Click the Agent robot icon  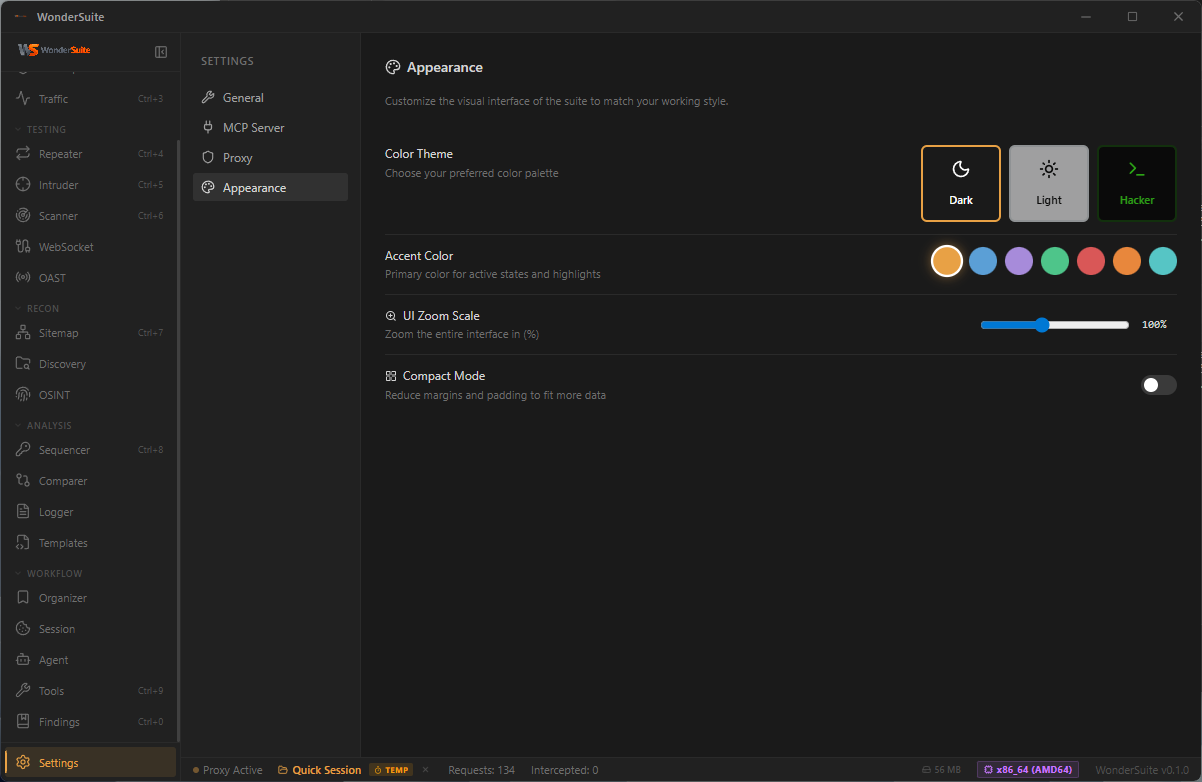[x=23, y=660]
